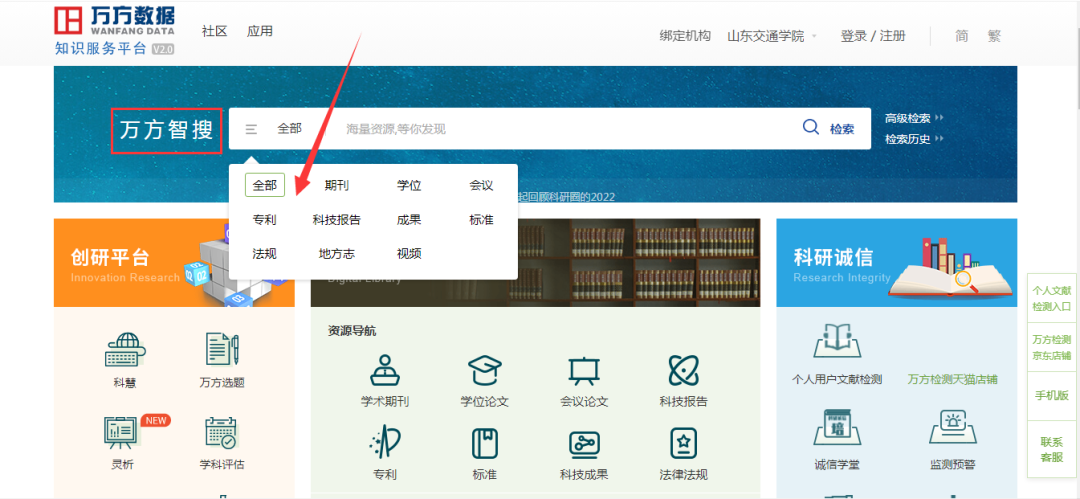Click the 万方智搜 title text
The image size is (1080, 499).
(167, 130)
